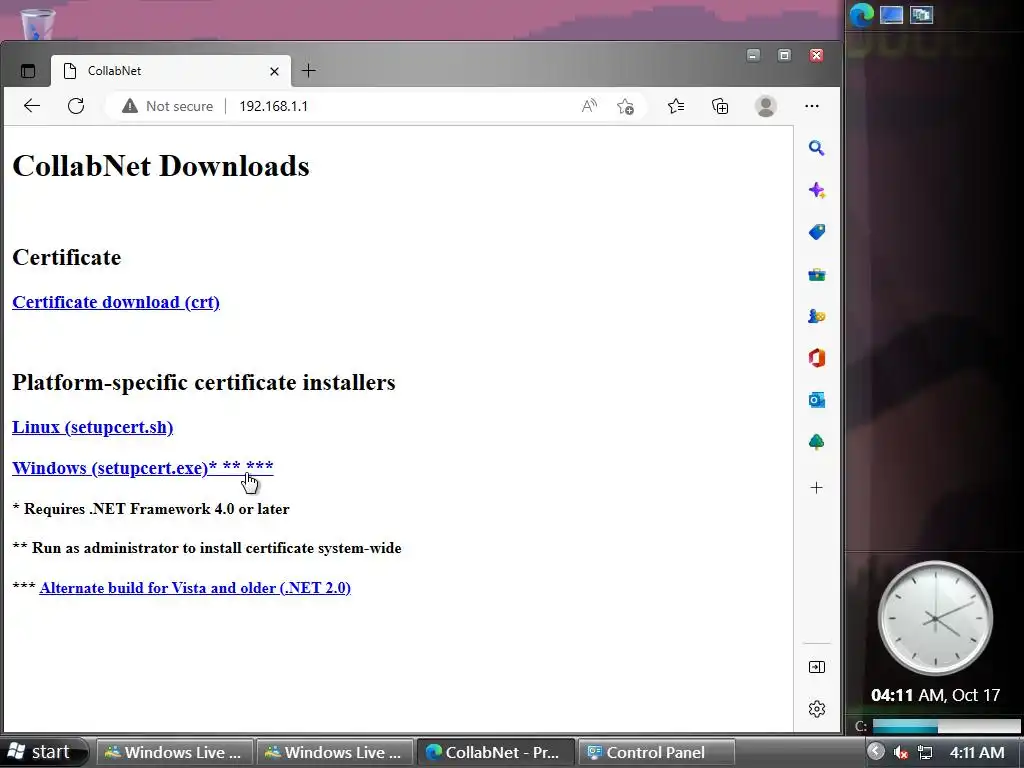Open Recycle Bin on the desktop

[x=37, y=23]
